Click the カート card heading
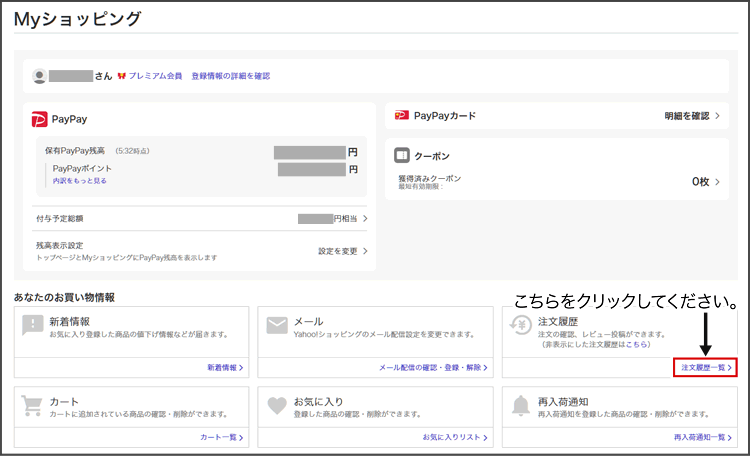Viewport: 750px width, 462px height. [x=64, y=402]
